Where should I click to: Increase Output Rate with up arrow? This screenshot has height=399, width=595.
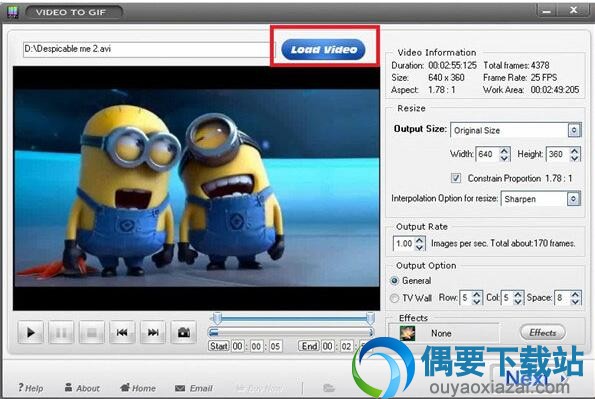coord(419,240)
